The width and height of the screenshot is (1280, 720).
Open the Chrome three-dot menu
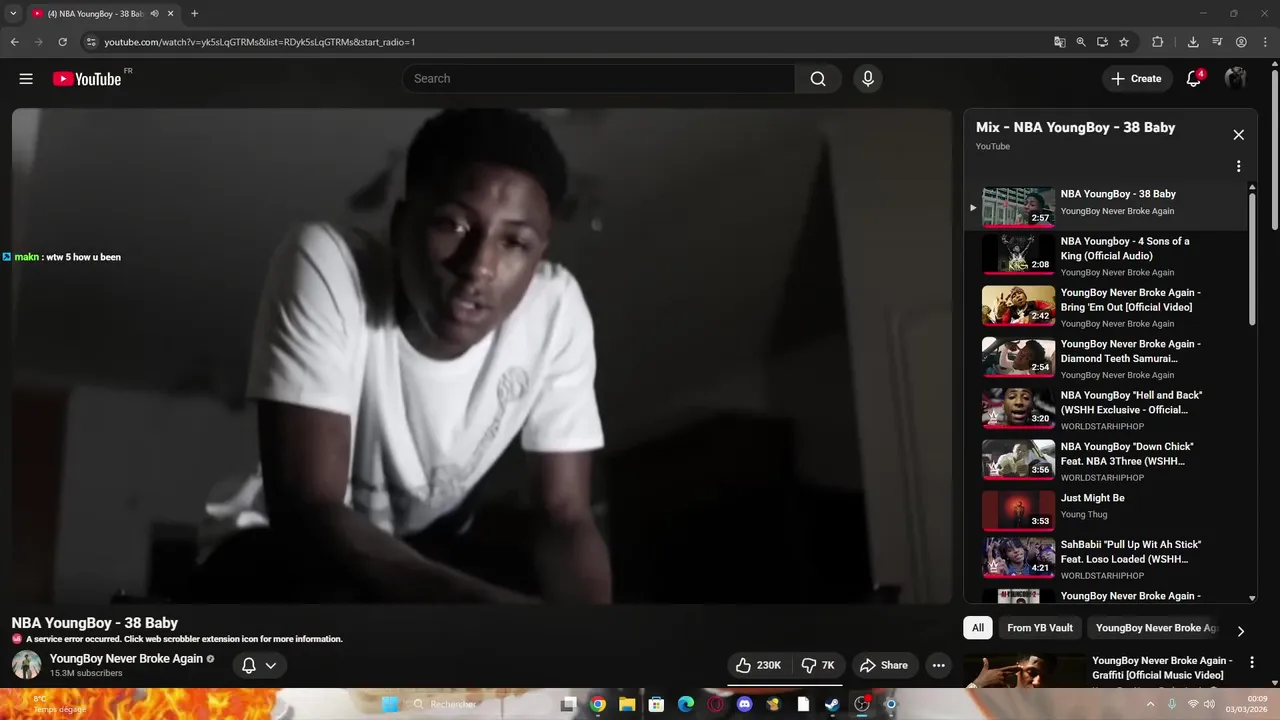tap(1264, 42)
